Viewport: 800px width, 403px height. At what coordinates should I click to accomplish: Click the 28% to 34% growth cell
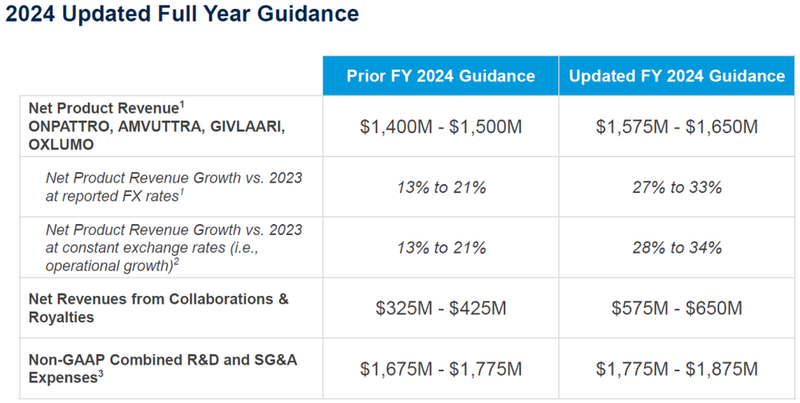click(x=677, y=247)
